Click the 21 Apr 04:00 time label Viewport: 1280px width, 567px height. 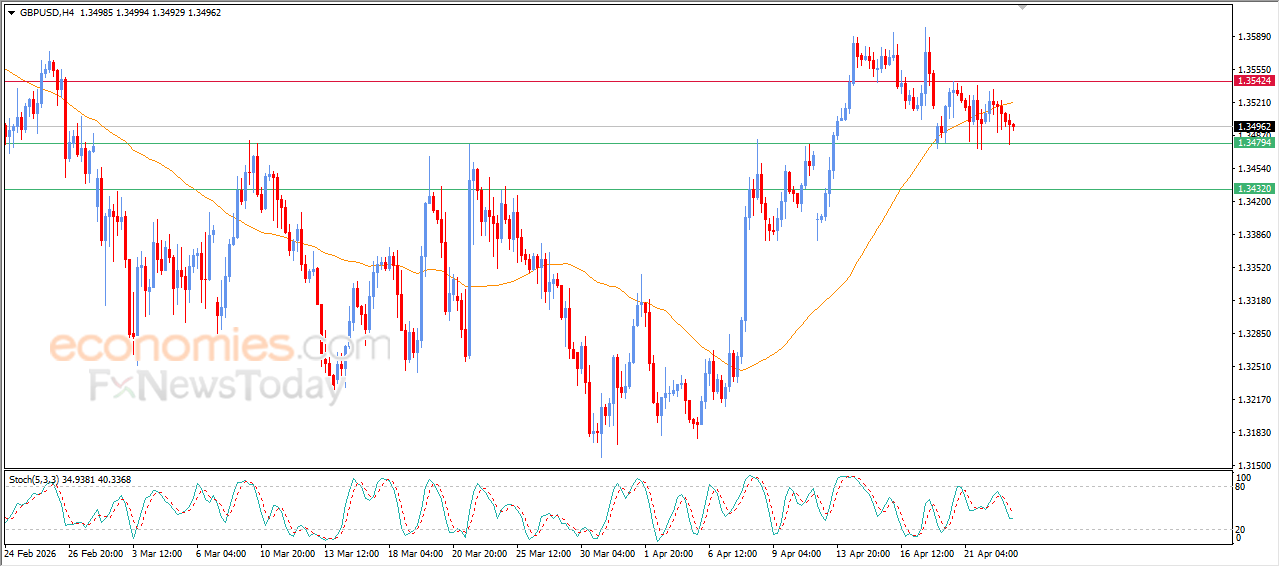(991, 553)
